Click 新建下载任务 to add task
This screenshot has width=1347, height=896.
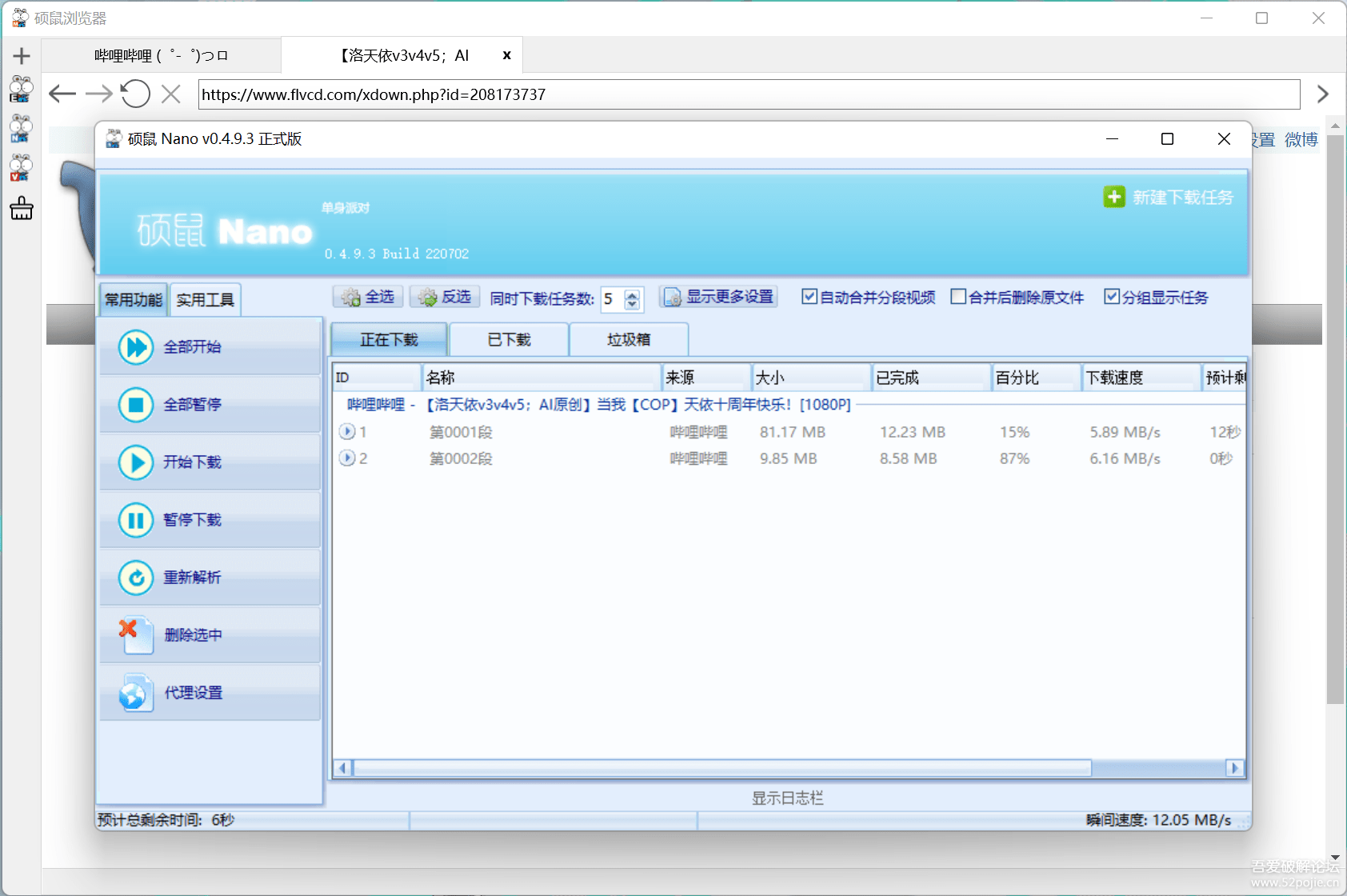coord(1169,198)
